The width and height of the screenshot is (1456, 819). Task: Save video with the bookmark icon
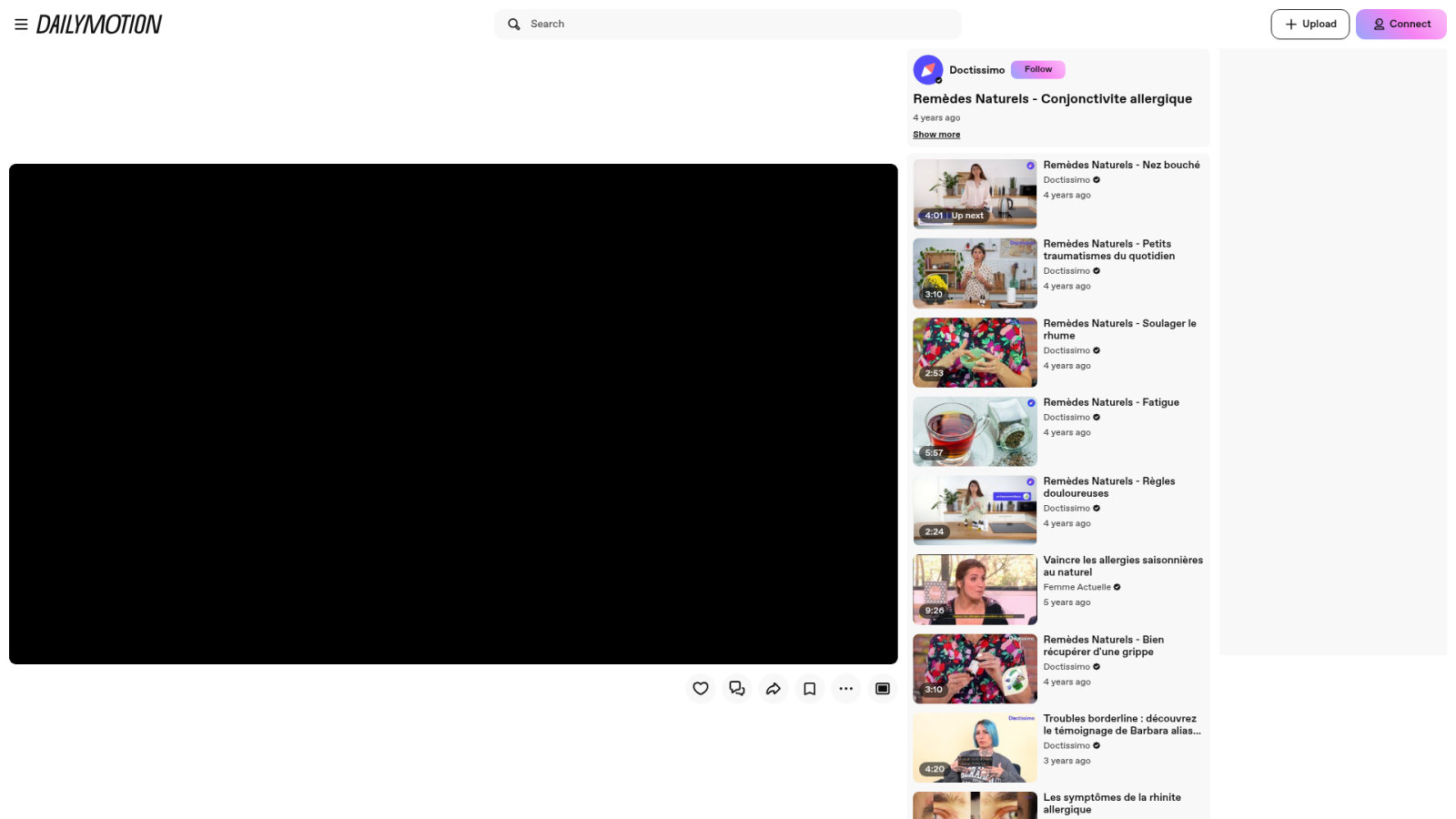[810, 689]
